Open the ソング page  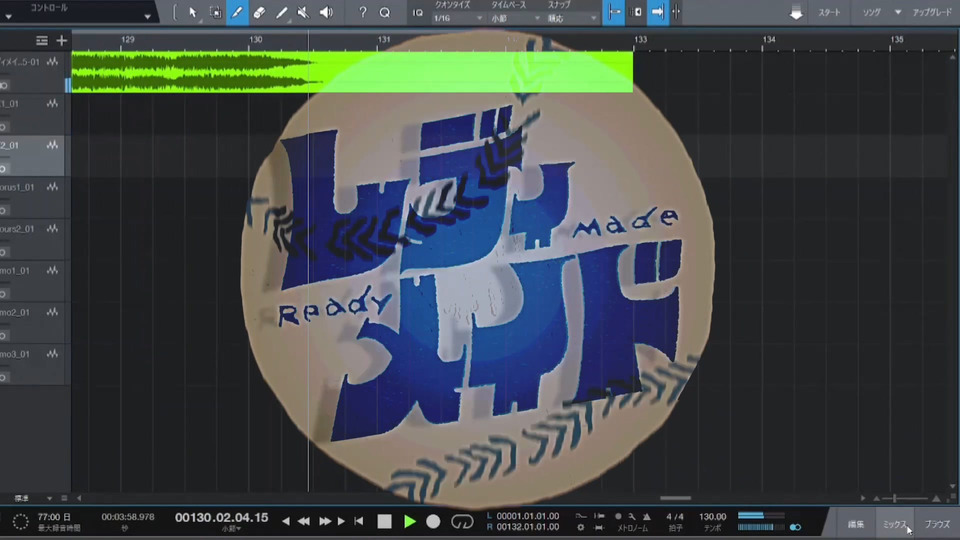pyautogui.click(x=871, y=12)
